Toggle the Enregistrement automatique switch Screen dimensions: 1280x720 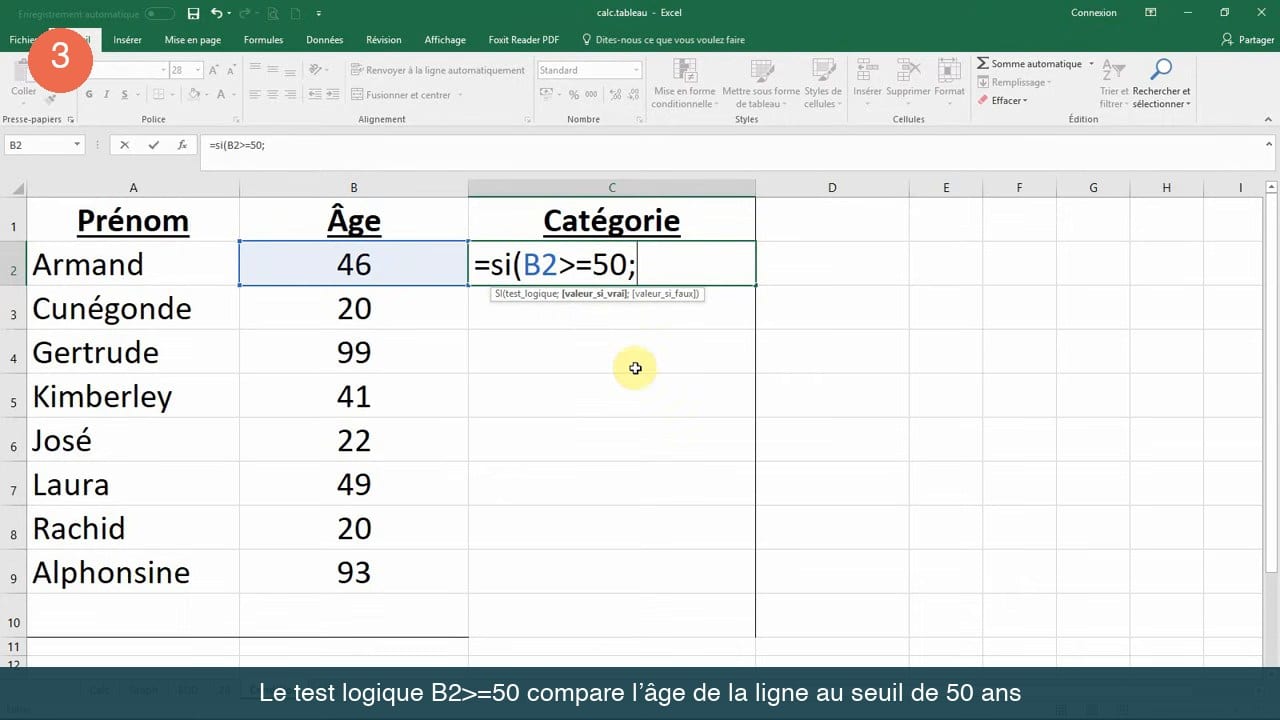click(x=160, y=13)
